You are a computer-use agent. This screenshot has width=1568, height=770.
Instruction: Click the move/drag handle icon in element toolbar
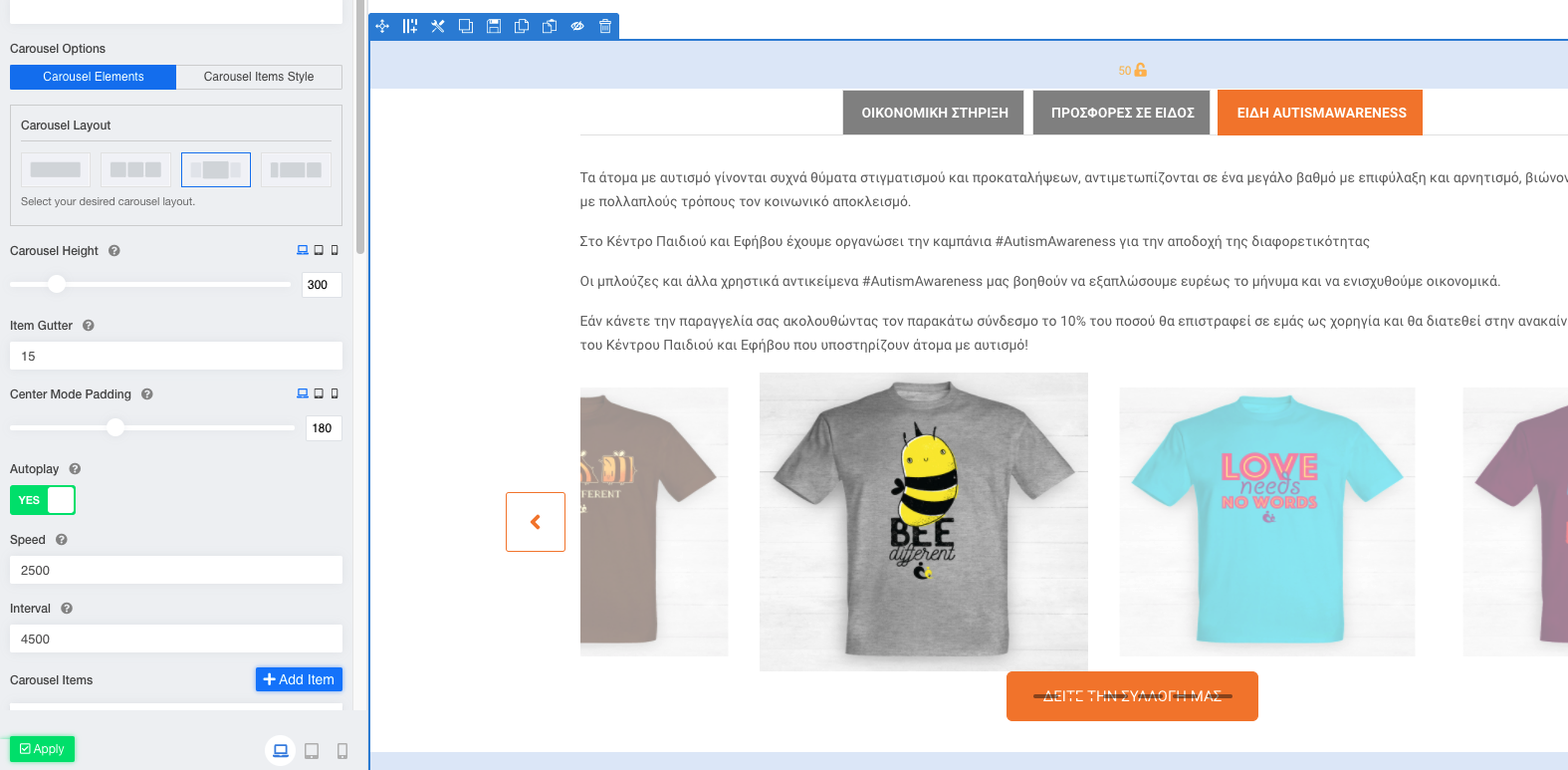tap(382, 26)
